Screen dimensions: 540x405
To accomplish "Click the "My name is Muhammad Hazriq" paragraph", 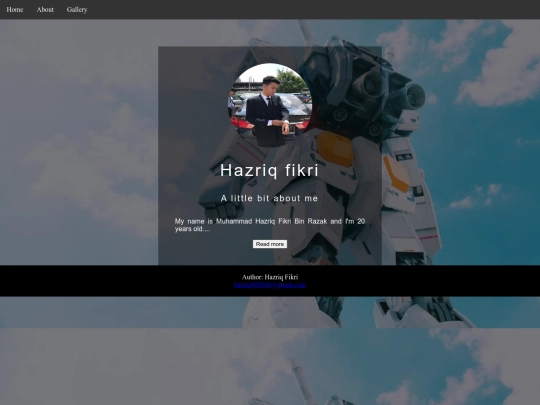I will [270, 225].
